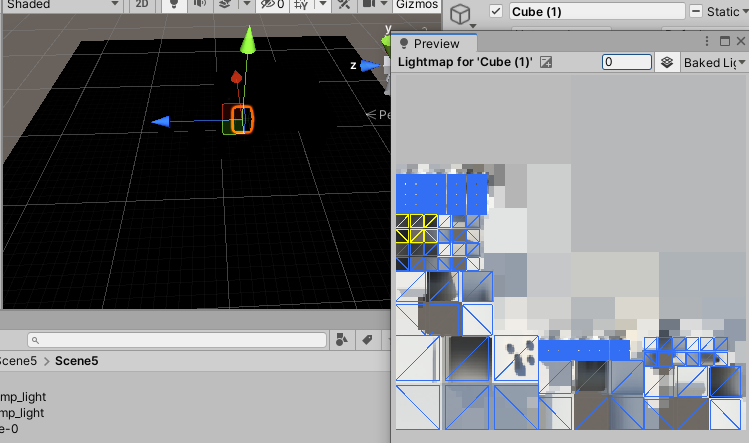The image size is (749, 443).
Task: Toggle 2D scene view mode
Action: pyautogui.click(x=142, y=5)
